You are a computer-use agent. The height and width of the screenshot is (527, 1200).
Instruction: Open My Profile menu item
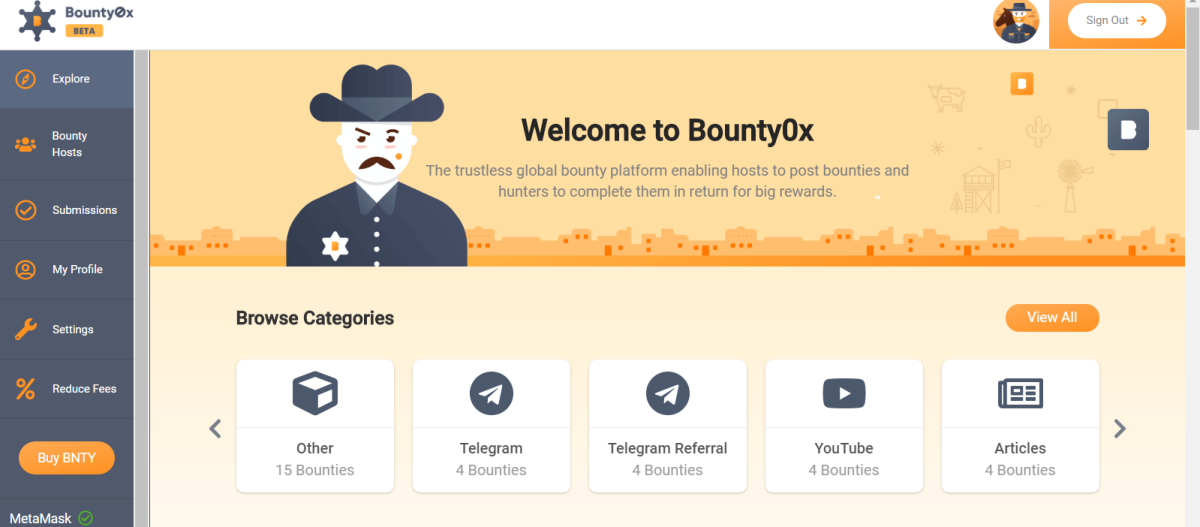click(67, 269)
